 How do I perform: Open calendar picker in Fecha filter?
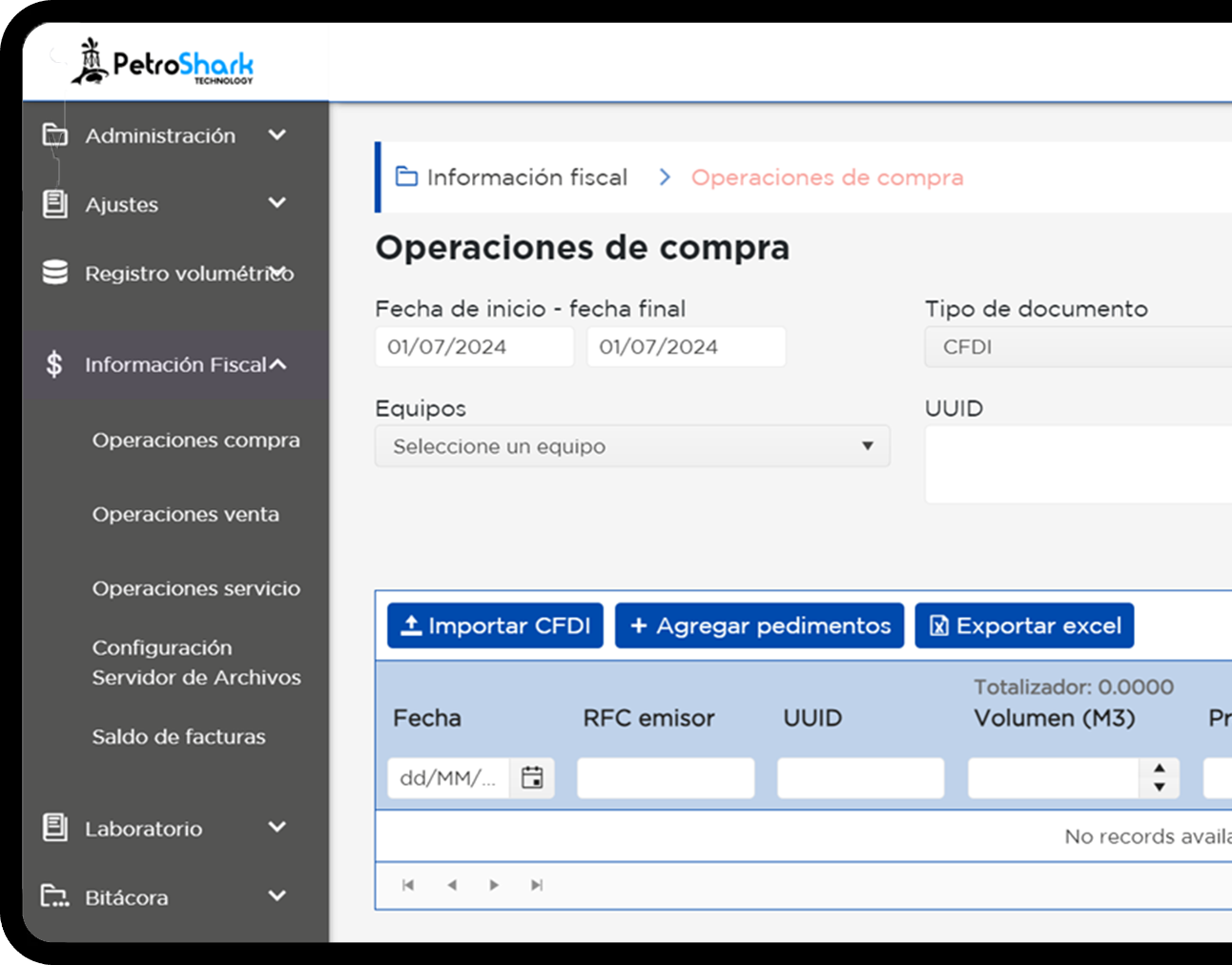[532, 778]
